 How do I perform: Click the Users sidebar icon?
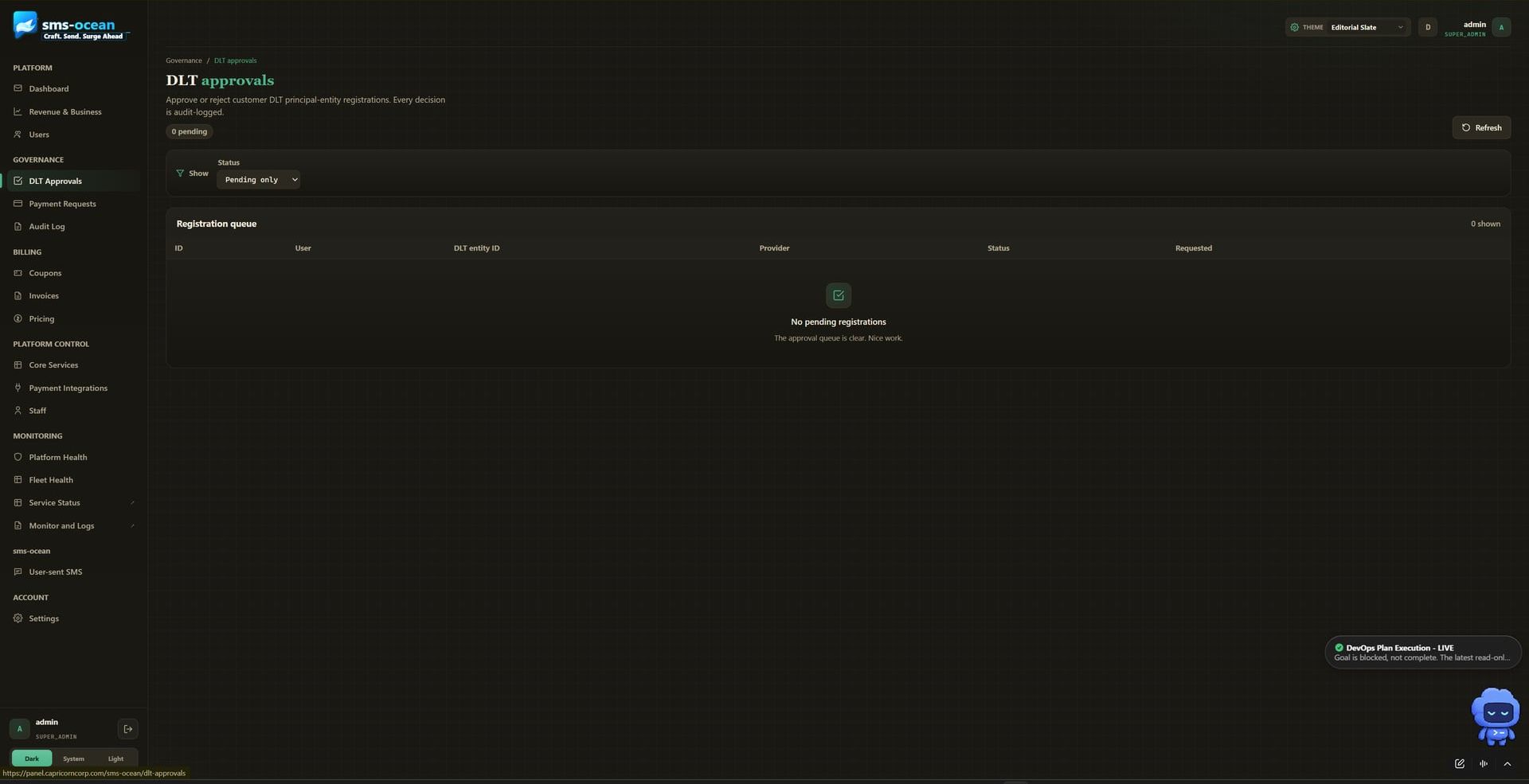[18, 135]
